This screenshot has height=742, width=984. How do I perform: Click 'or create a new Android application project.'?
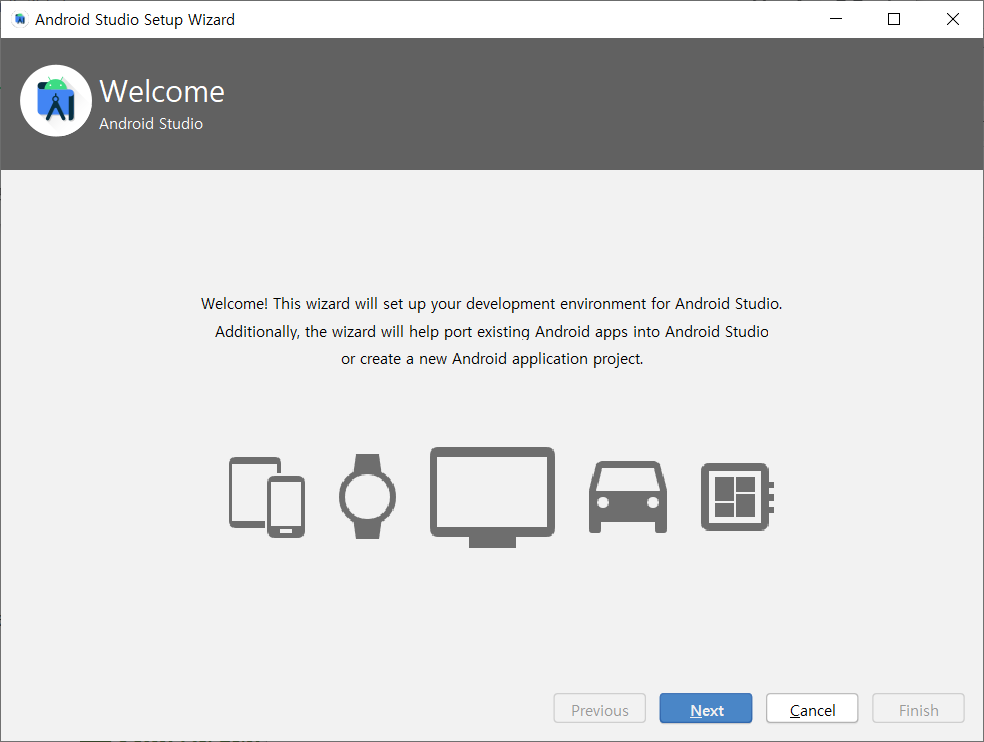(x=492, y=359)
